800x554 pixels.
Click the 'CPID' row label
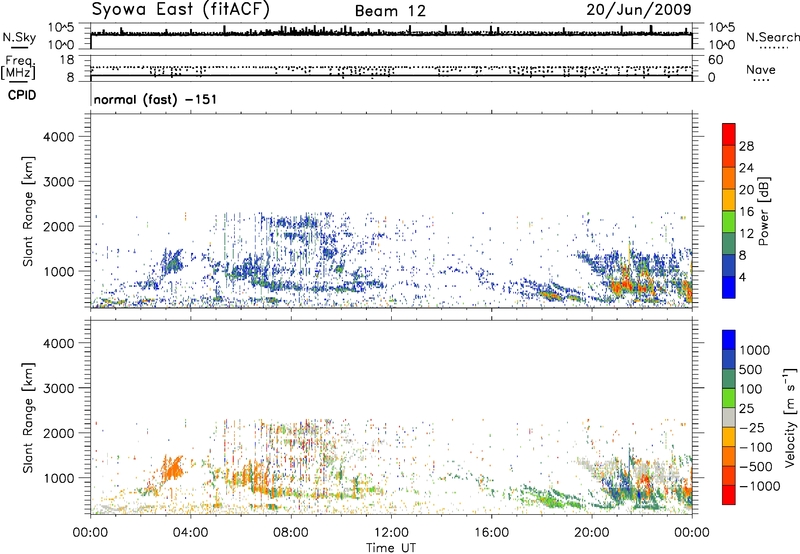click(22, 95)
